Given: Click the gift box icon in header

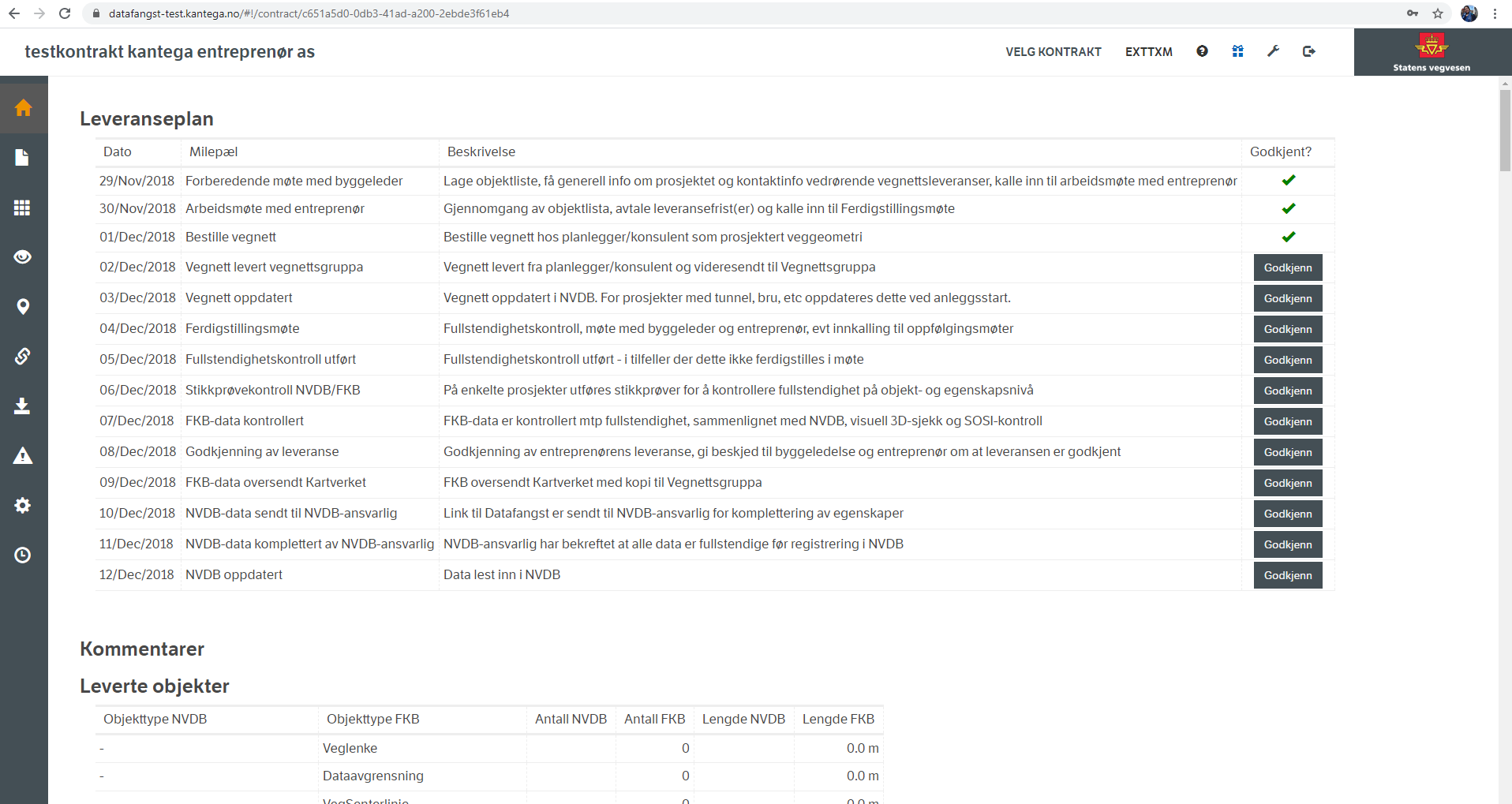Looking at the screenshot, I should point(1237,51).
